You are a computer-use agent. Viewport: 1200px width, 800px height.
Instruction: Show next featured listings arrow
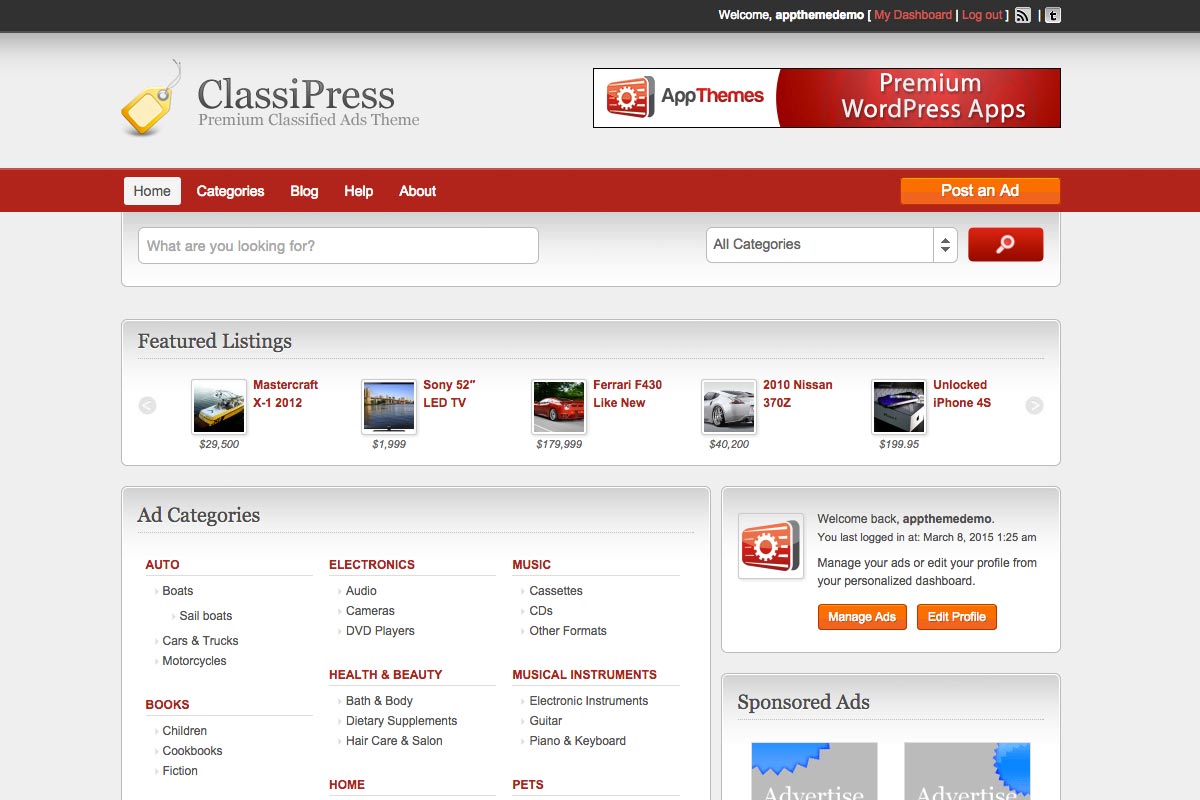coord(1034,405)
